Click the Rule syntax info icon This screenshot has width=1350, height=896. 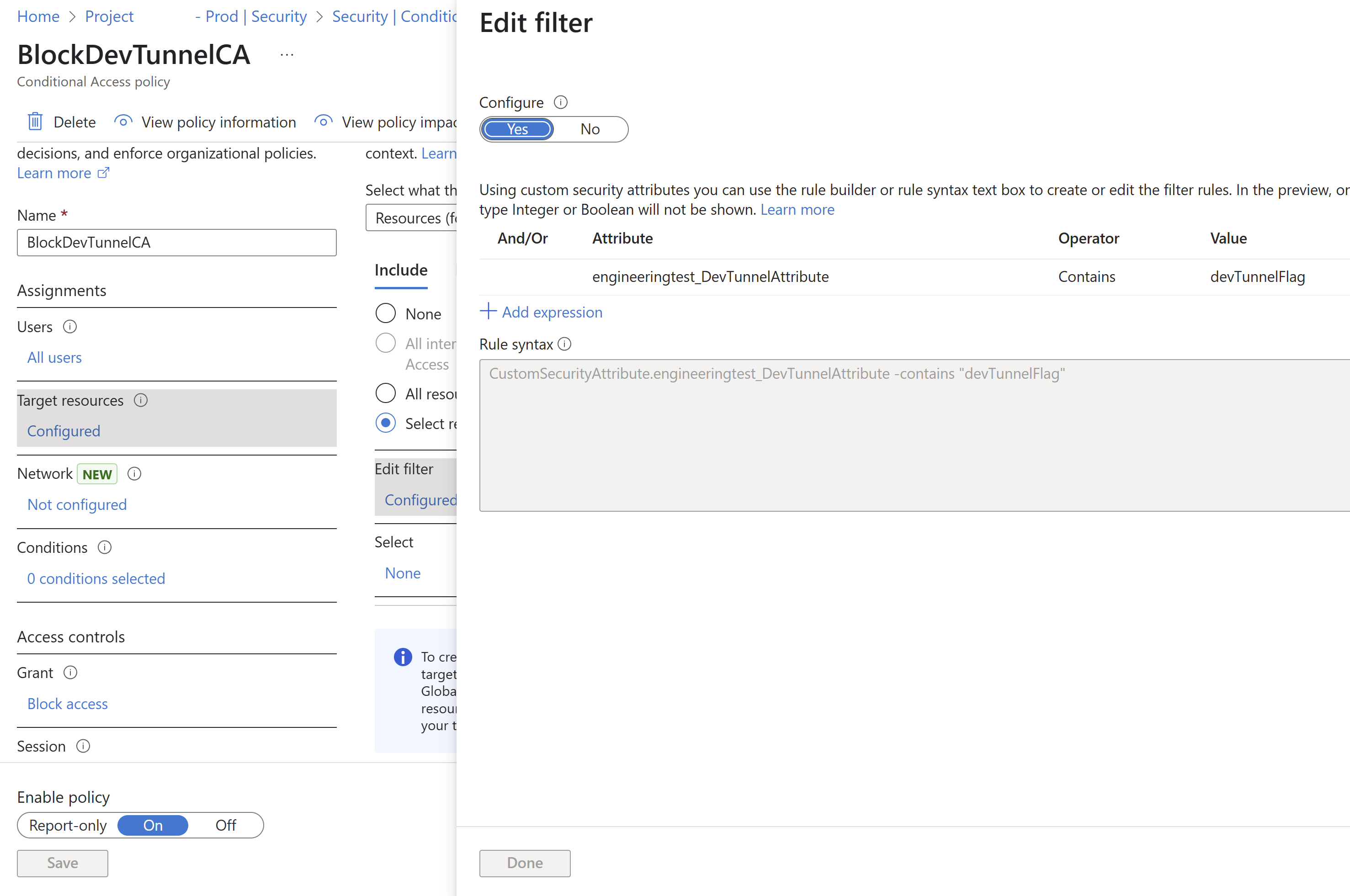point(565,344)
